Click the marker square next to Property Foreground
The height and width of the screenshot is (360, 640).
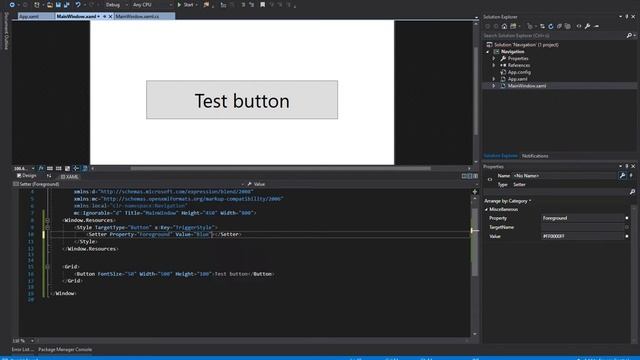click(x=627, y=218)
